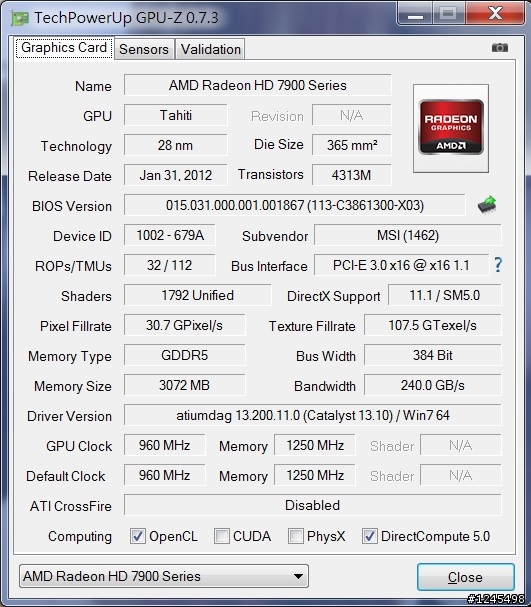Toggle the CUDA checkbox
The width and height of the screenshot is (531, 607).
pos(222,536)
